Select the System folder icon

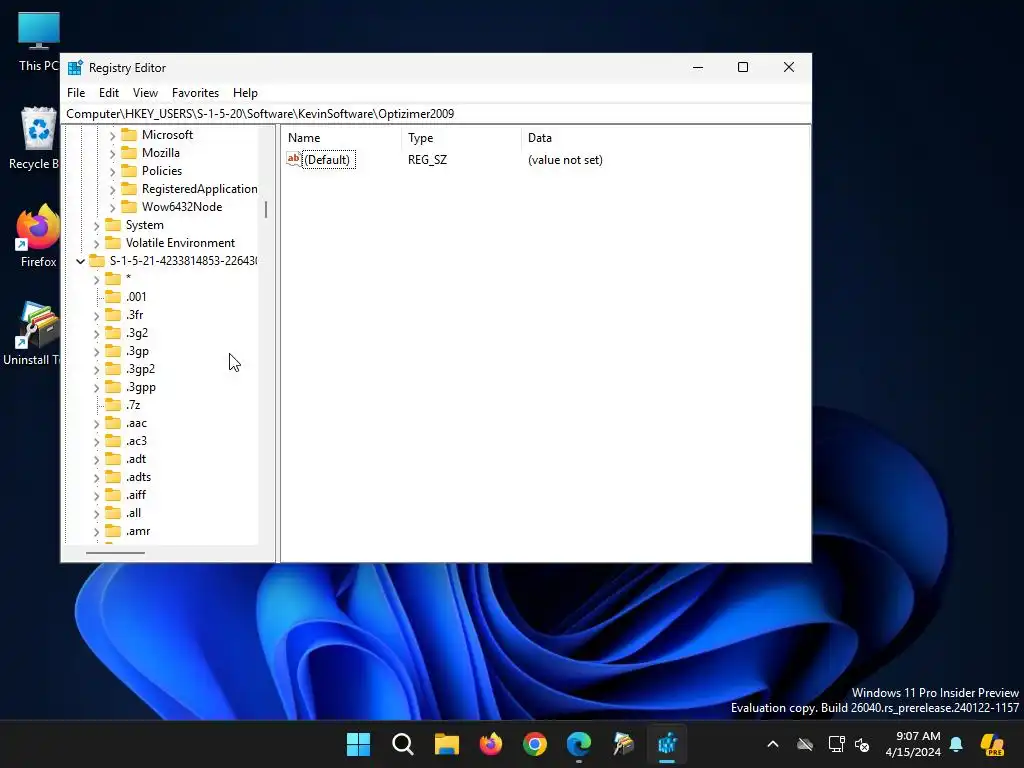113,225
